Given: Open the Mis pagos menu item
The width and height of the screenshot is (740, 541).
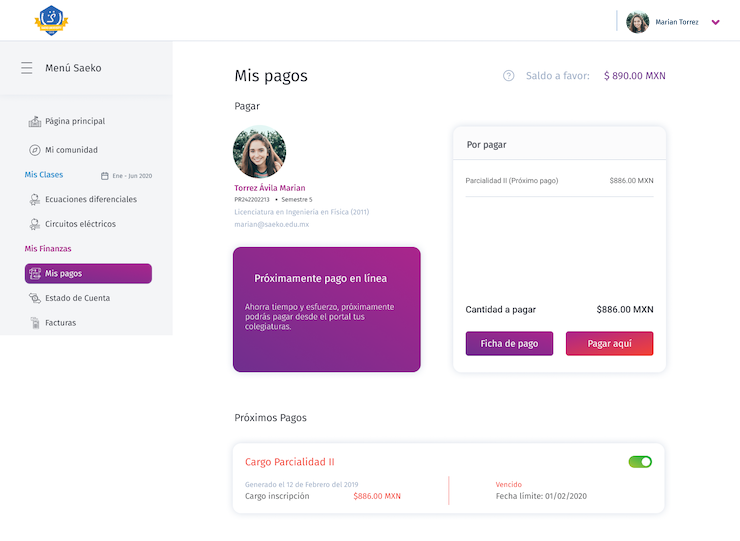Looking at the screenshot, I should point(88,273).
